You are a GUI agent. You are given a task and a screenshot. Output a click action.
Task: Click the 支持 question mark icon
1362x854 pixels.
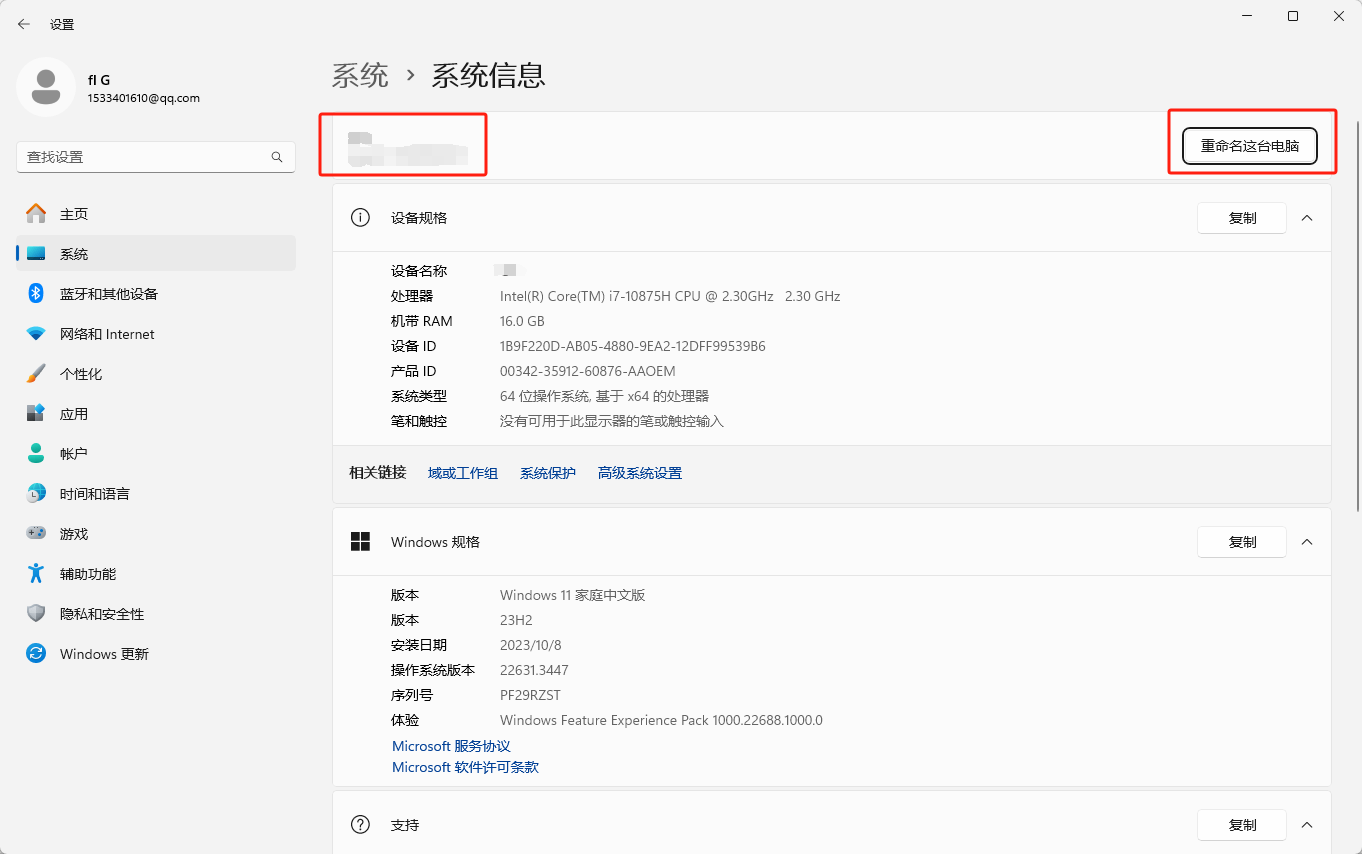point(360,825)
